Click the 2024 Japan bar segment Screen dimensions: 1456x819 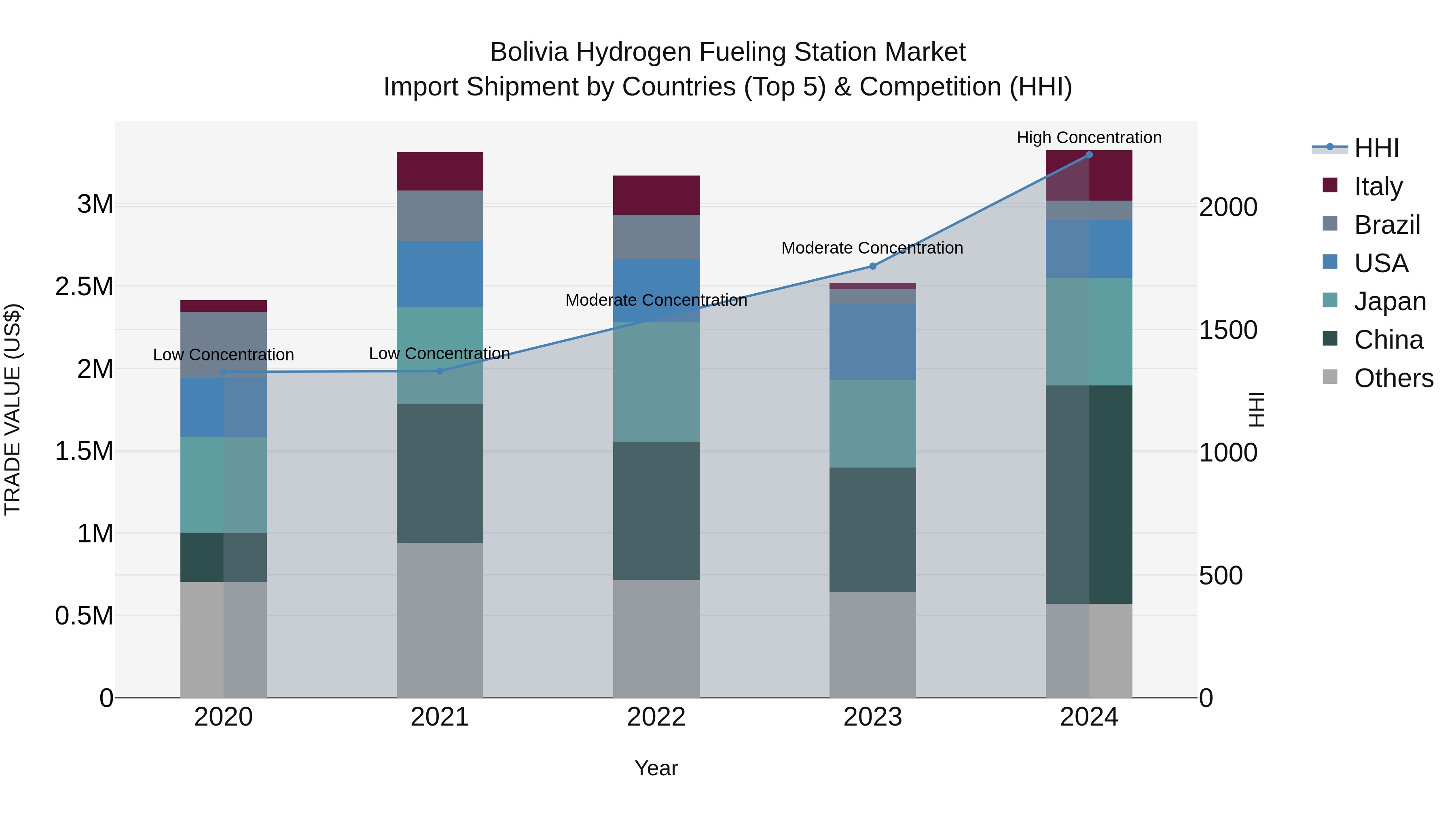[x=1089, y=332]
